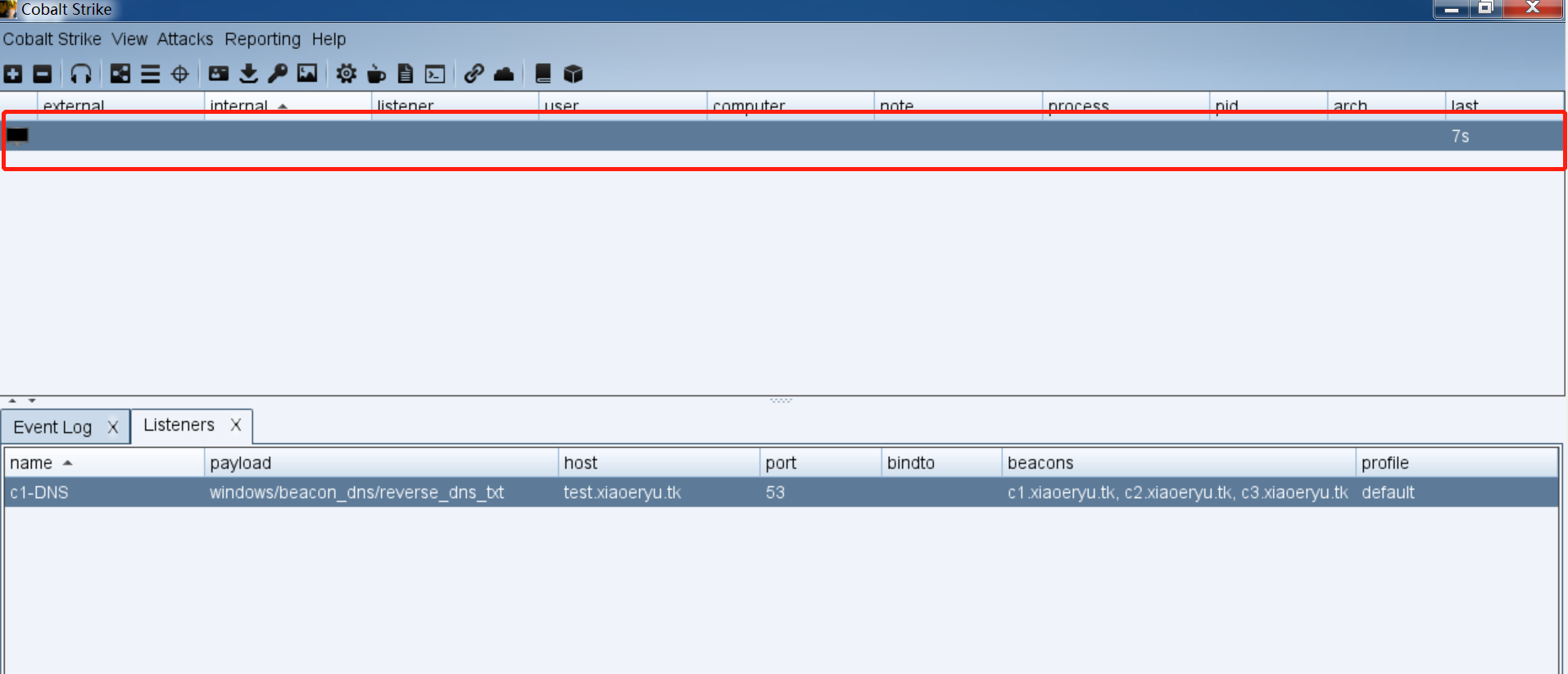This screenshot has height=674, width=1568.
Task: Open the View menu
Action: (129, 39)
